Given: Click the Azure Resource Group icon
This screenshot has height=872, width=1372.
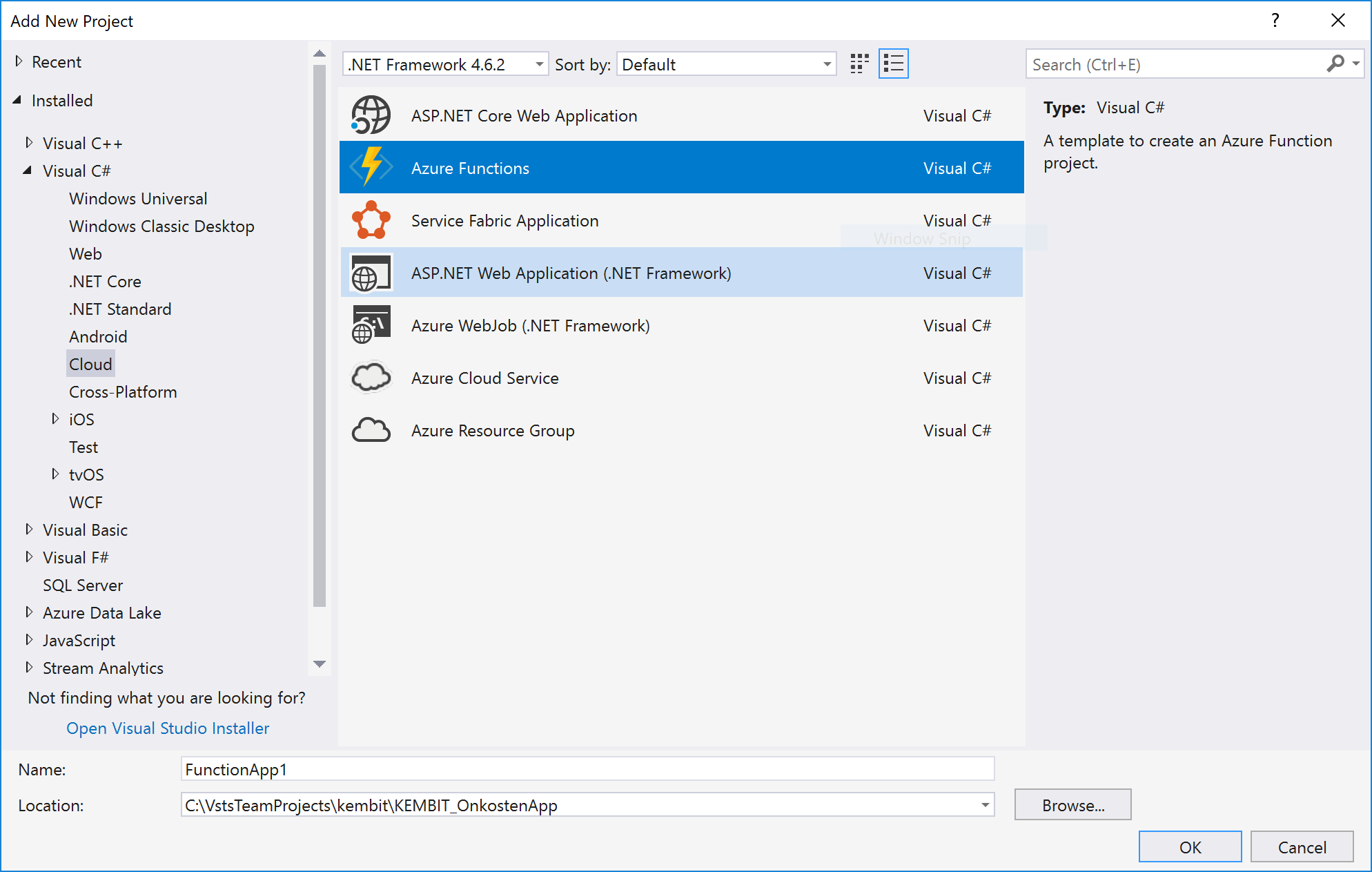Looking at the screenshot, I should (371, 429).
